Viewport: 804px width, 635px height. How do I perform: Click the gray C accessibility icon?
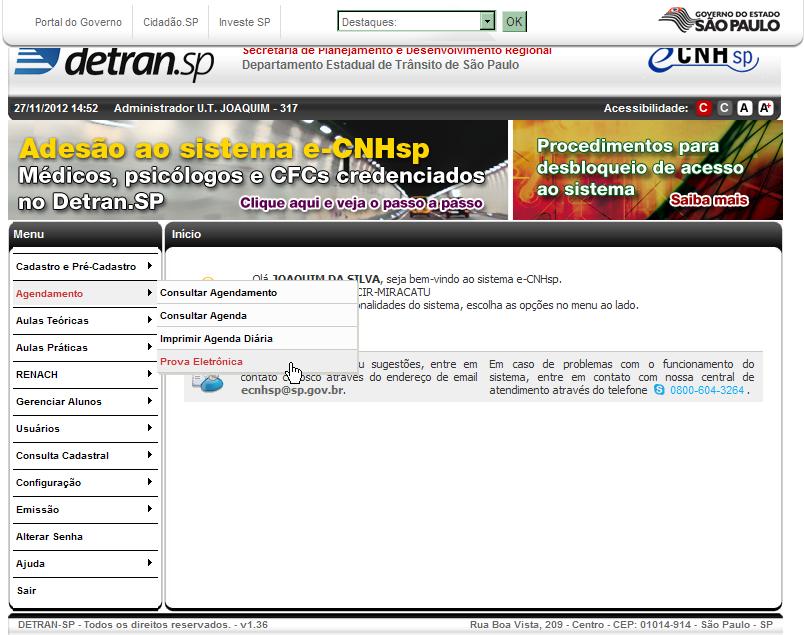coord(724,108)
